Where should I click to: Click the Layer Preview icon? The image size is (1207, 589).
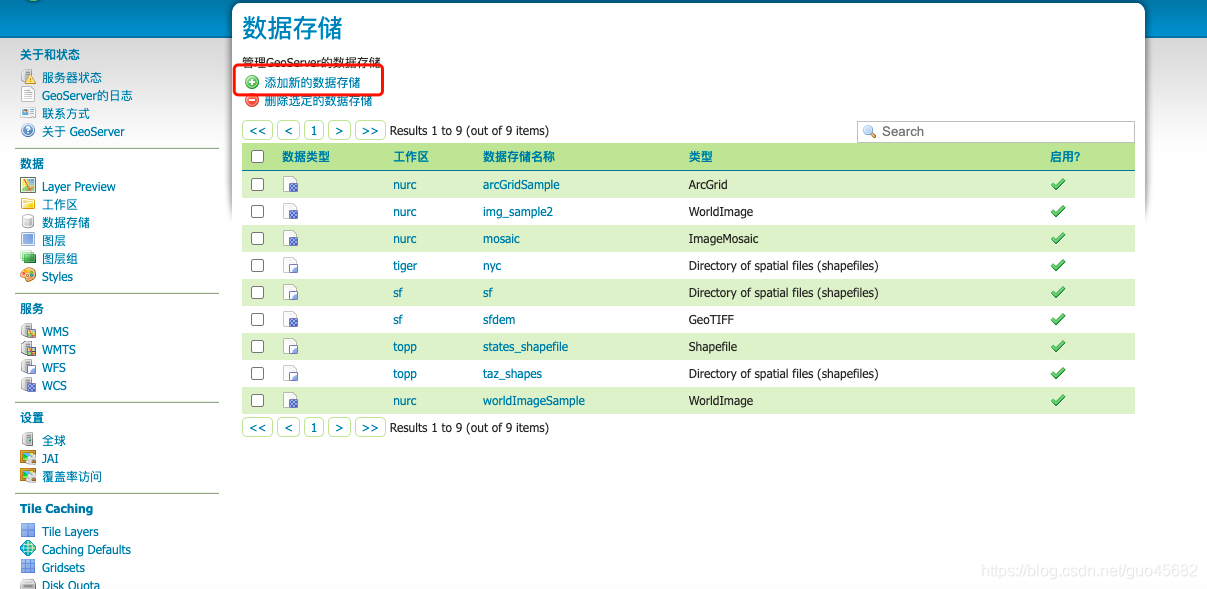pos(28,186)
